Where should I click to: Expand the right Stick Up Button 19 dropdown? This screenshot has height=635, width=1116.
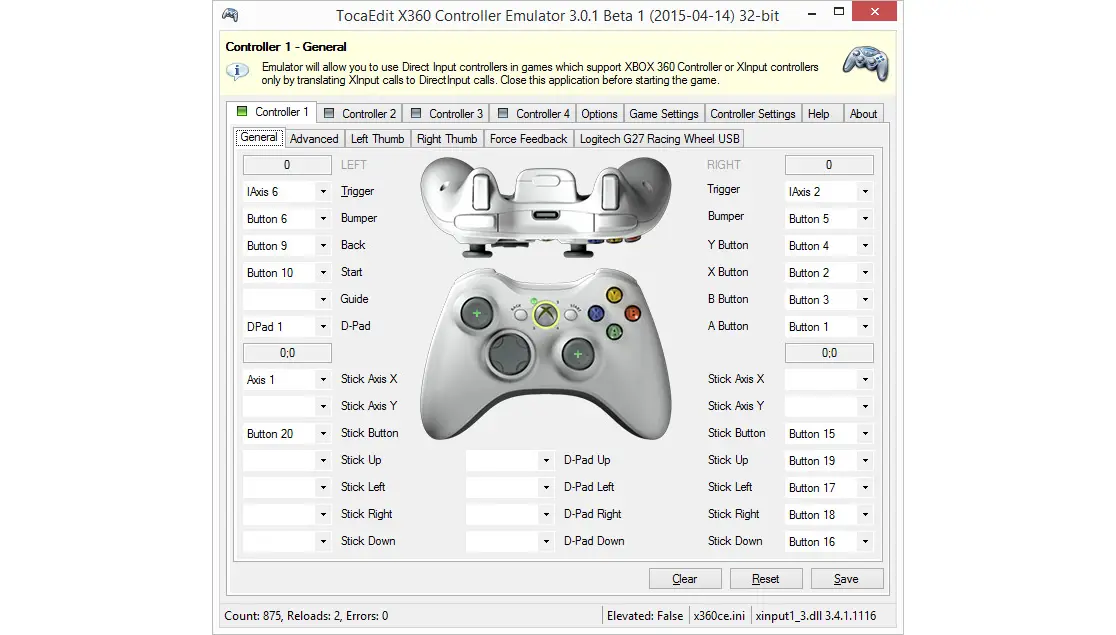click(865, 461)
